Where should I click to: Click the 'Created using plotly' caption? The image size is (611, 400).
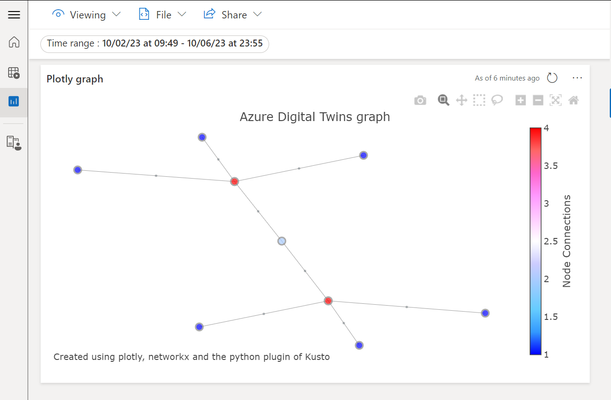pos(191,357)
